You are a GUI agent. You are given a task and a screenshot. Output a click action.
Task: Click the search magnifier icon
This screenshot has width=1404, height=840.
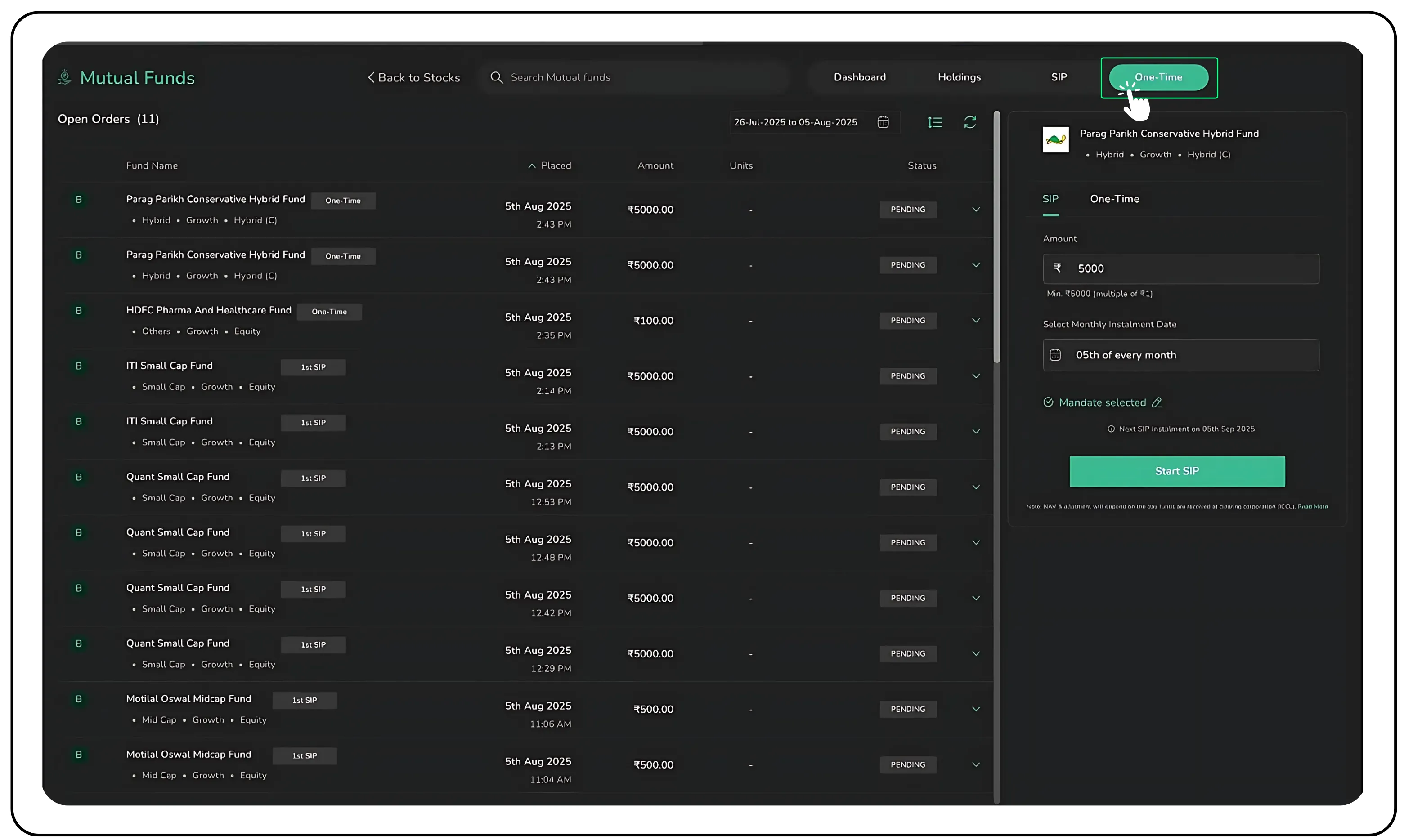coord(497,77)
